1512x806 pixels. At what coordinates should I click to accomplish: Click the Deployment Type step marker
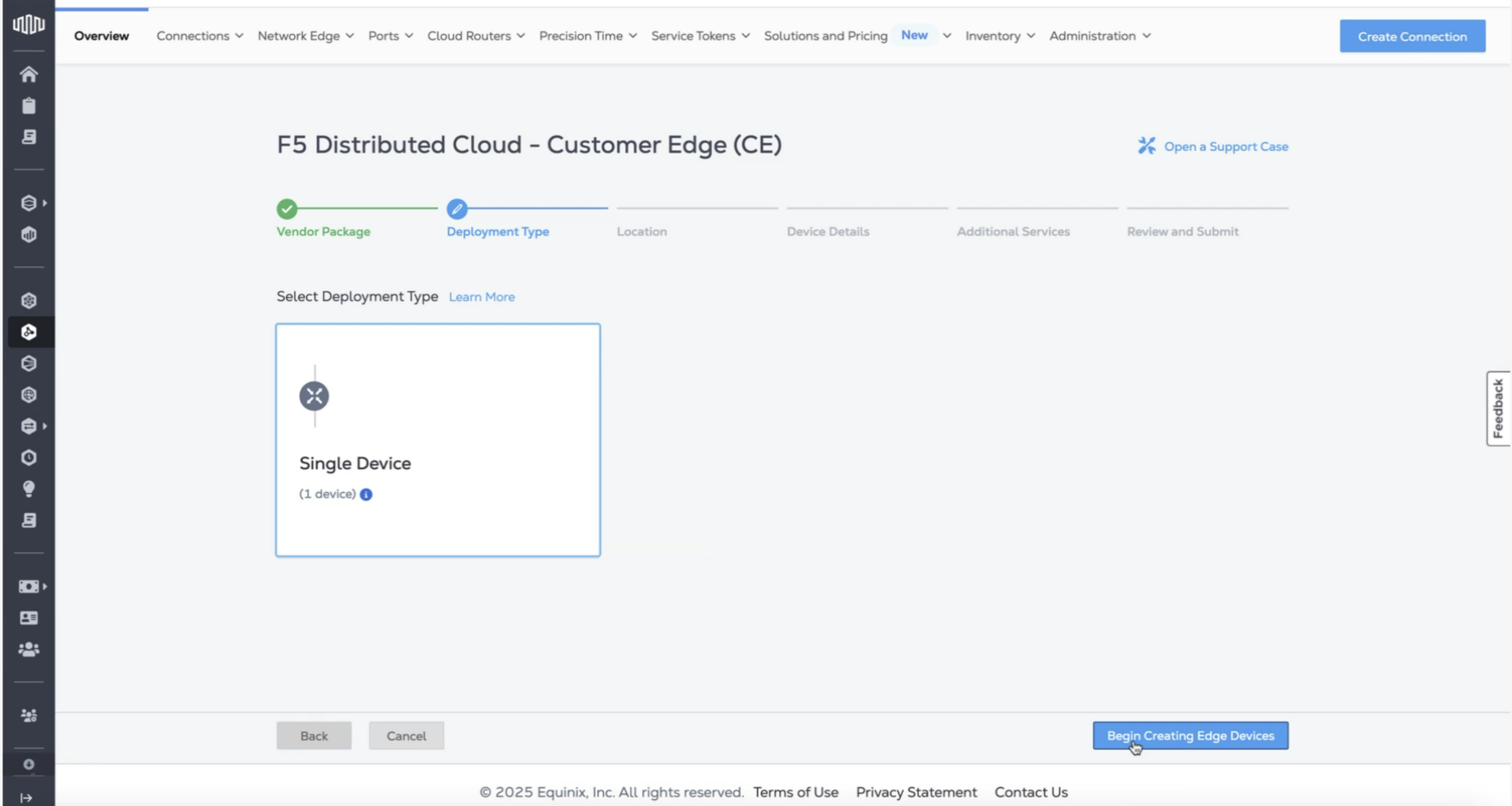coord(456,208)
